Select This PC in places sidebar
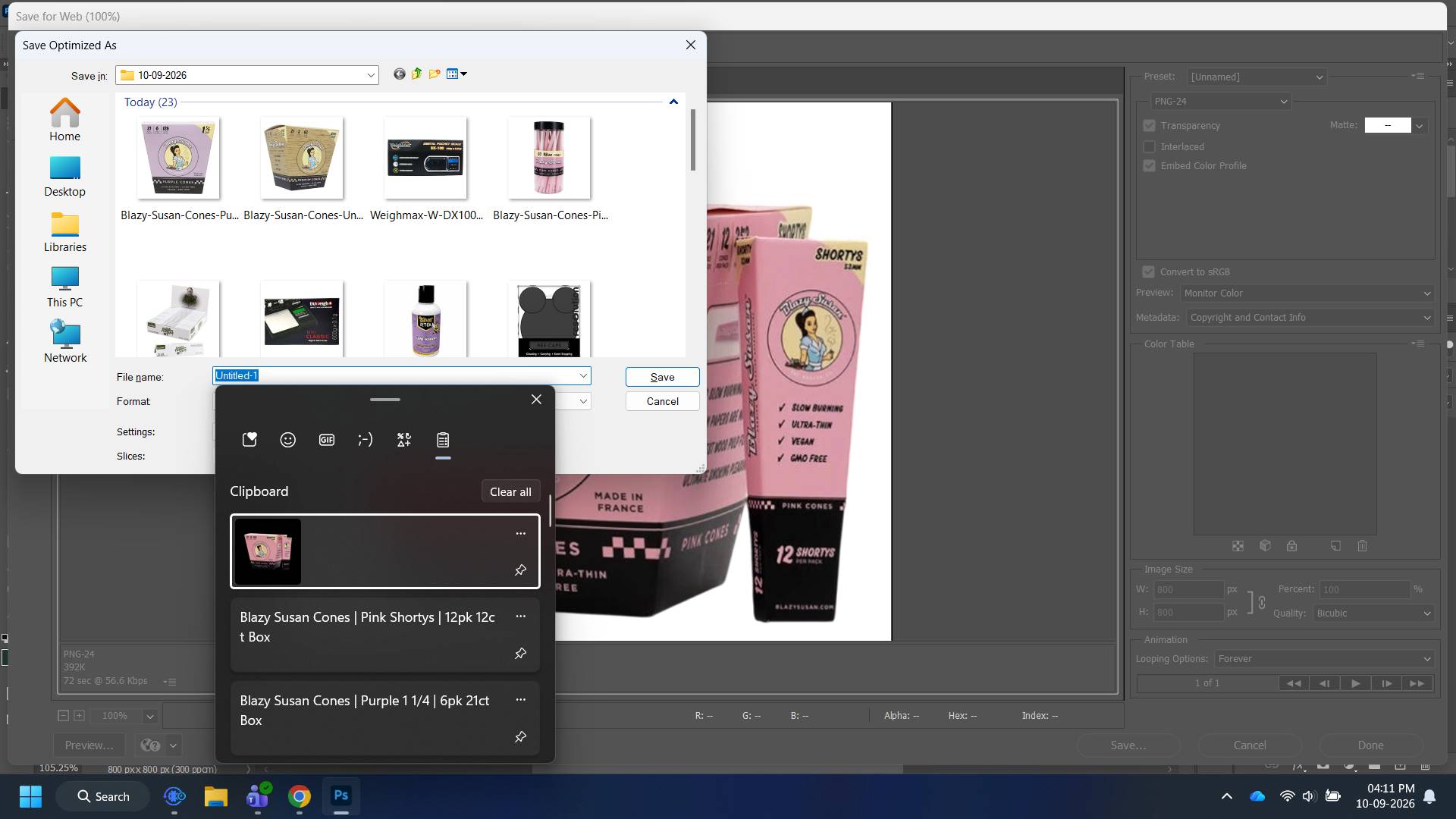Image resolution: width=1456 pixels, height=819 pixels. pyautogui.click(x=64, y=287)
